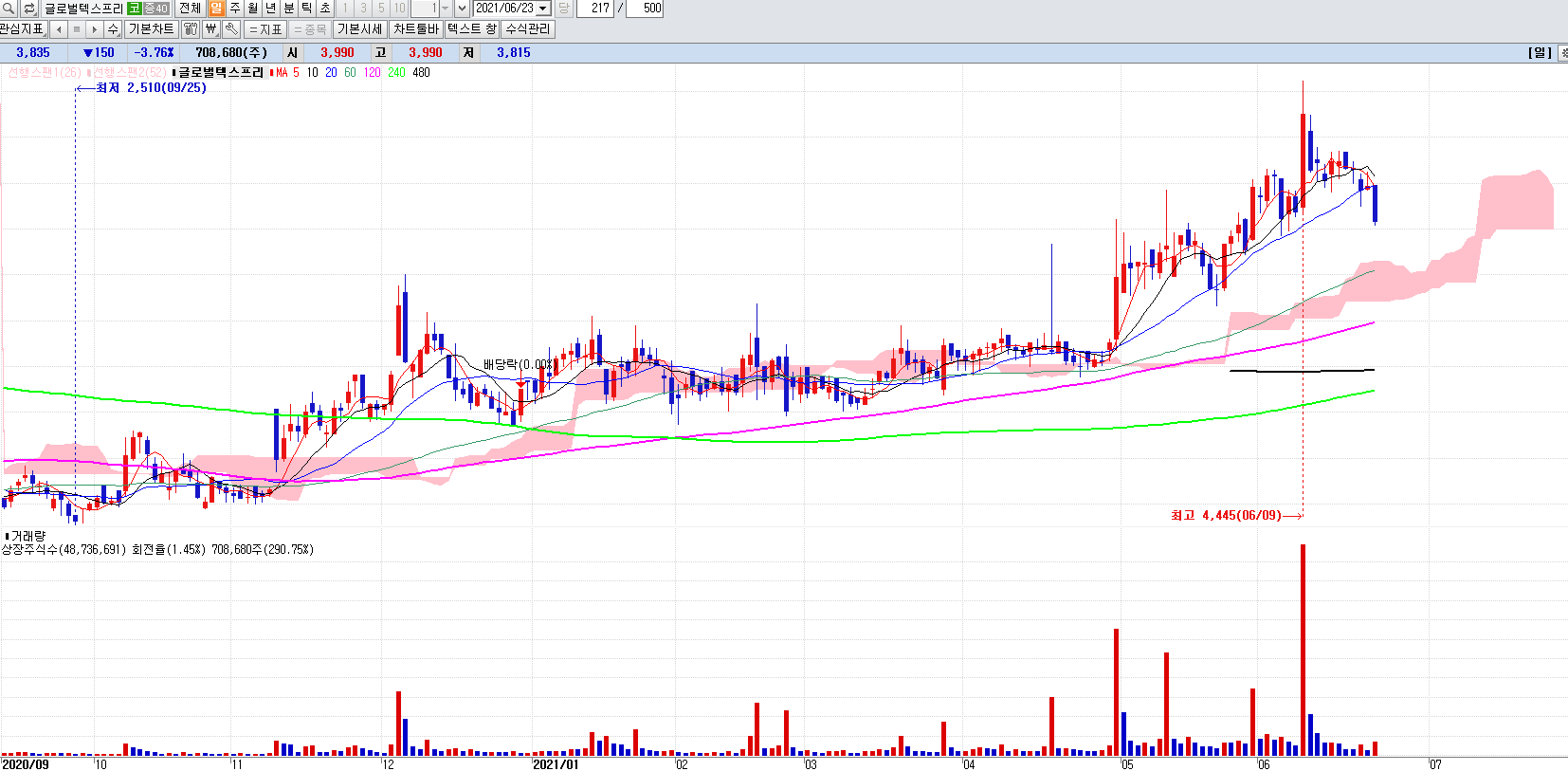The width and height of the screenshot is (1568, 771).
Task: Click the green 코 market badge
Action: [x=134, y=9]
